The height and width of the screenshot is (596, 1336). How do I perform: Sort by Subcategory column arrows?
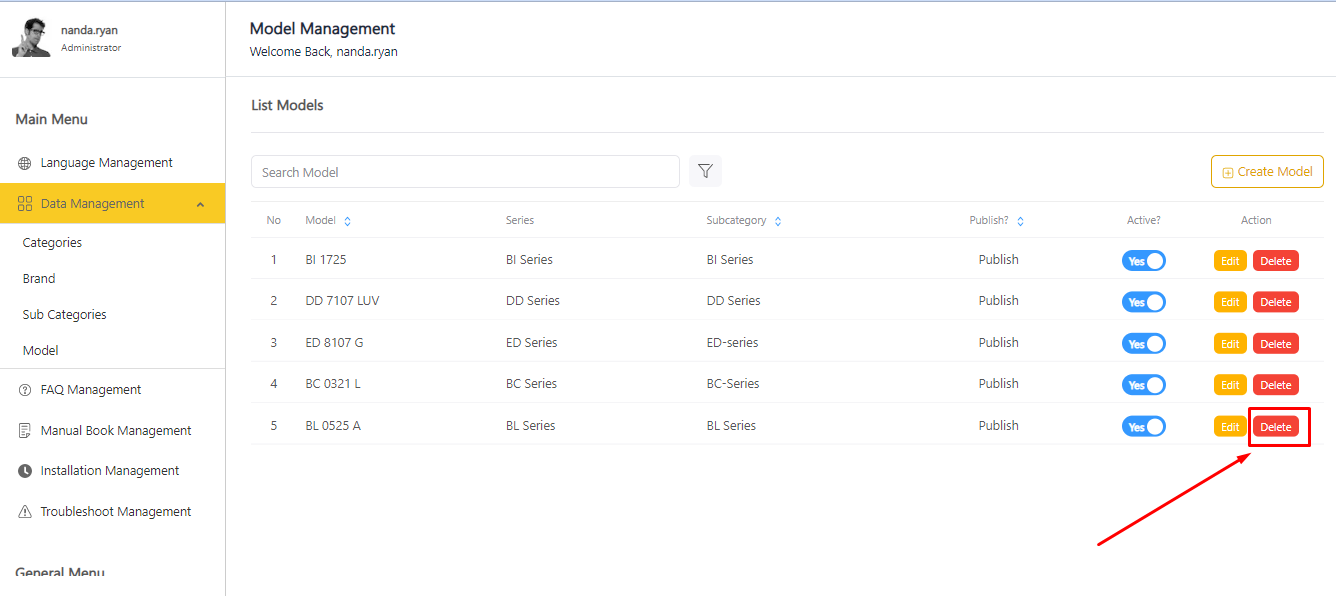coord(778,221)
